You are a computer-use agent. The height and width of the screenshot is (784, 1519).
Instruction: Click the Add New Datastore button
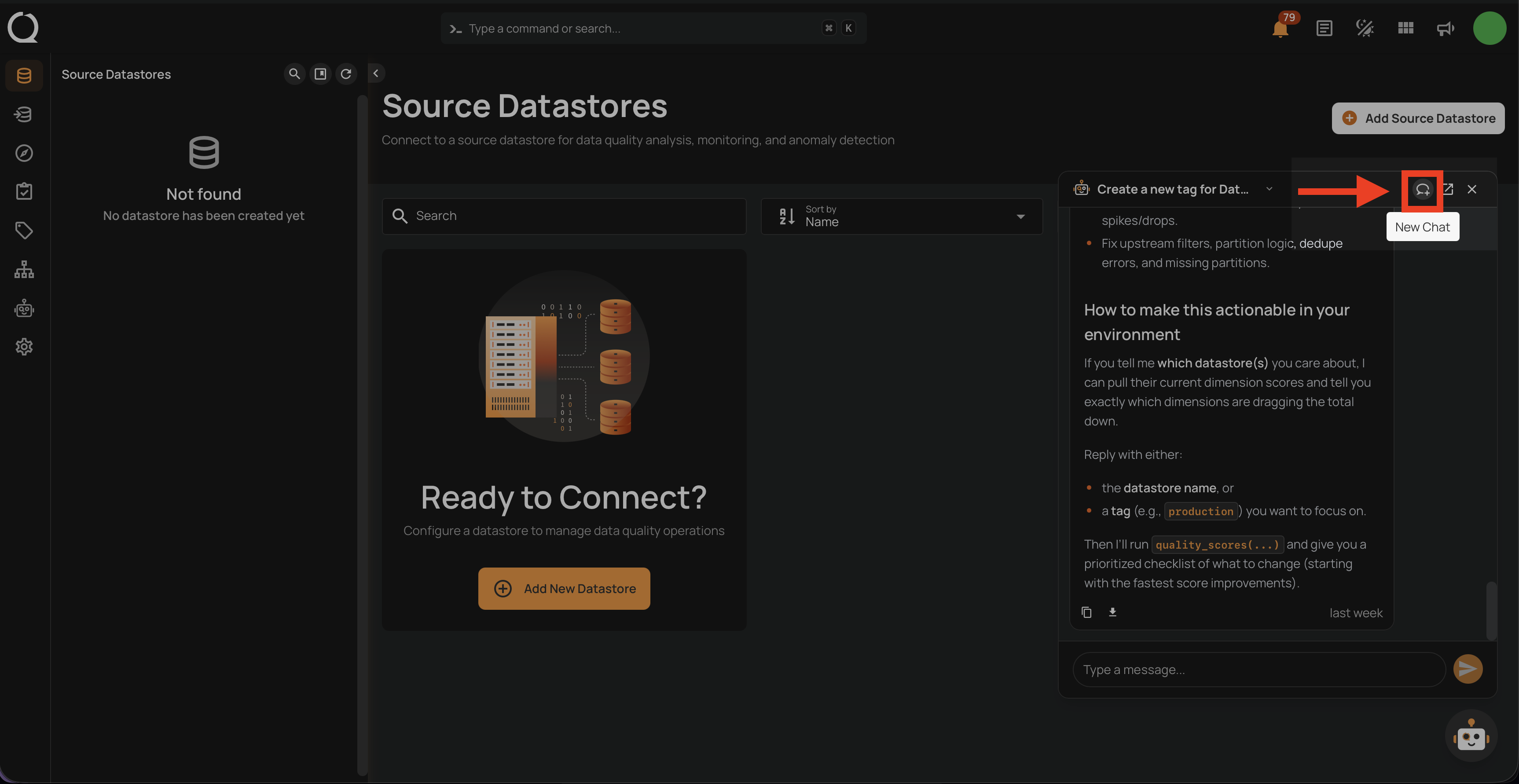(x=564, y=588)
